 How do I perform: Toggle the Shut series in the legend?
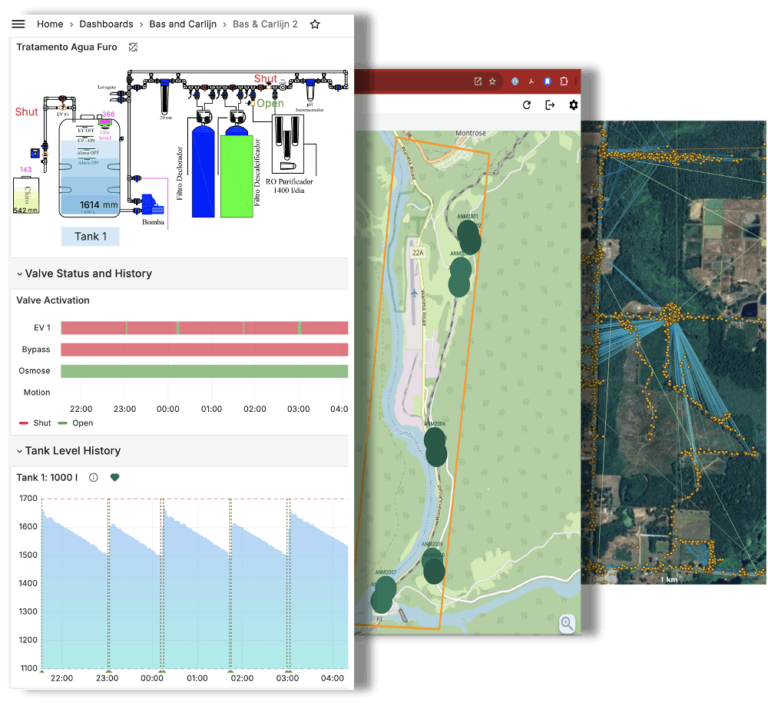[35, 423]
